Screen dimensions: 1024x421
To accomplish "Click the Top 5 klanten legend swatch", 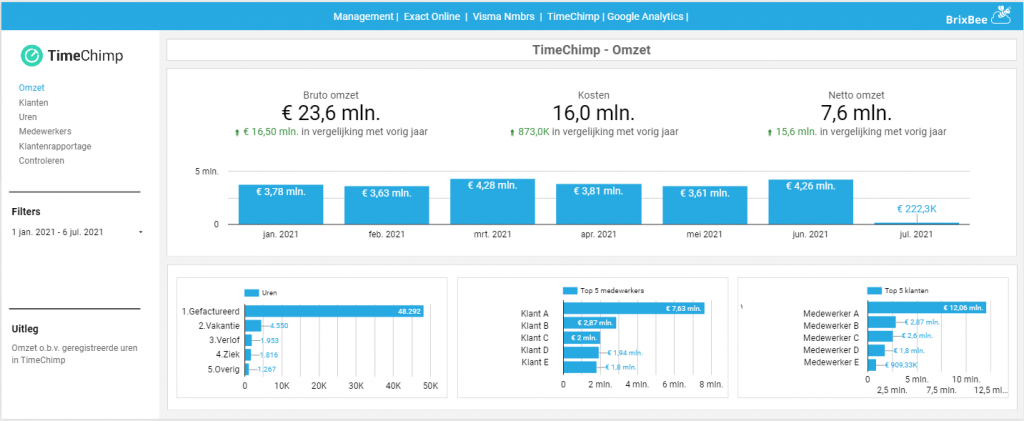I will point(874,290).
